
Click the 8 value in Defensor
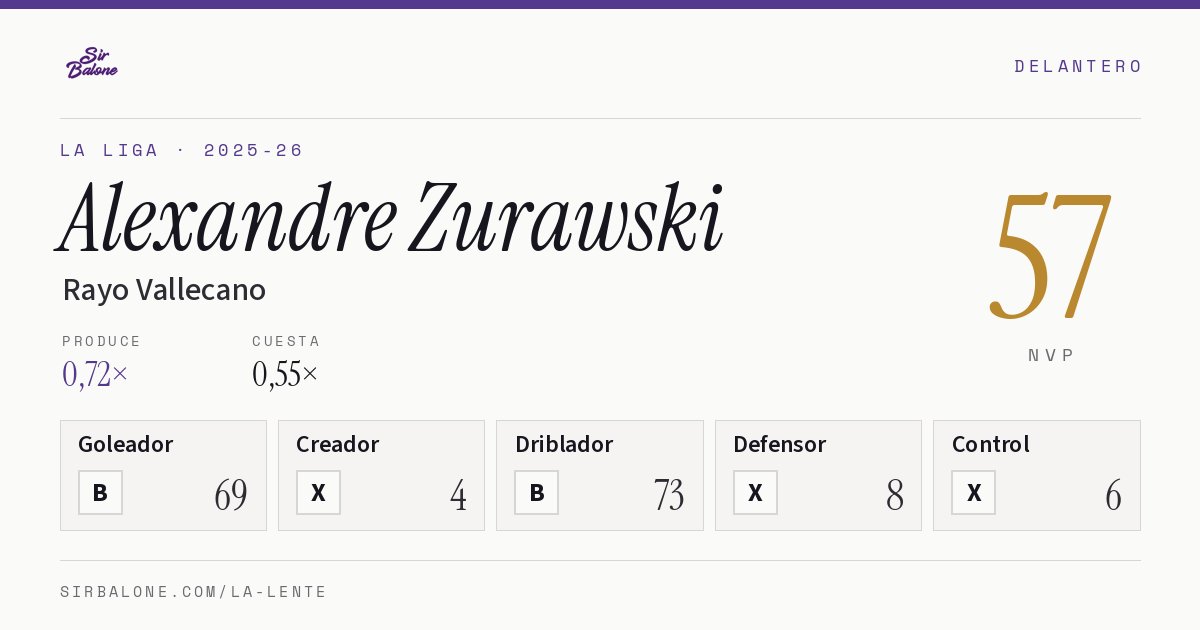895,495
